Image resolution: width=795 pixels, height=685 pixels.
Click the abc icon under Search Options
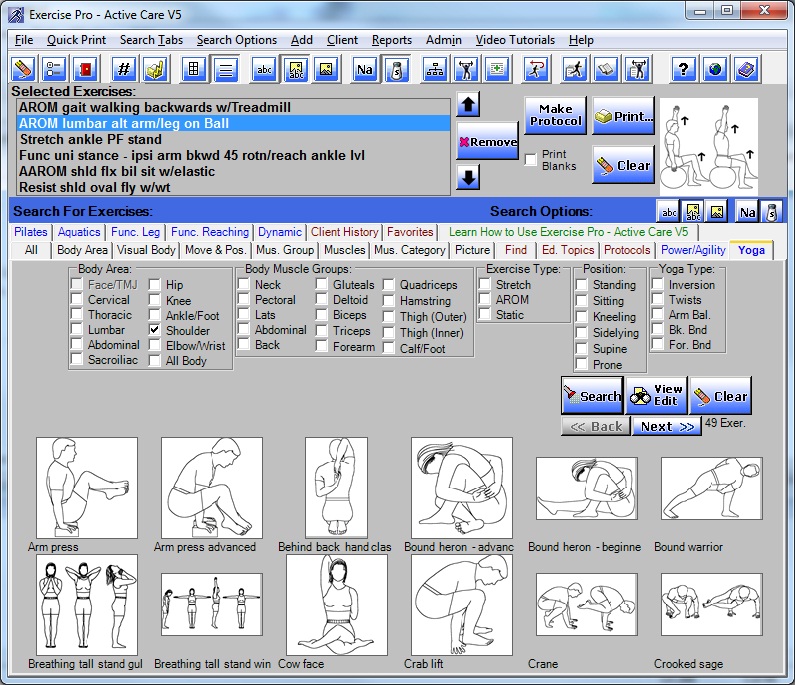(669, 212)
